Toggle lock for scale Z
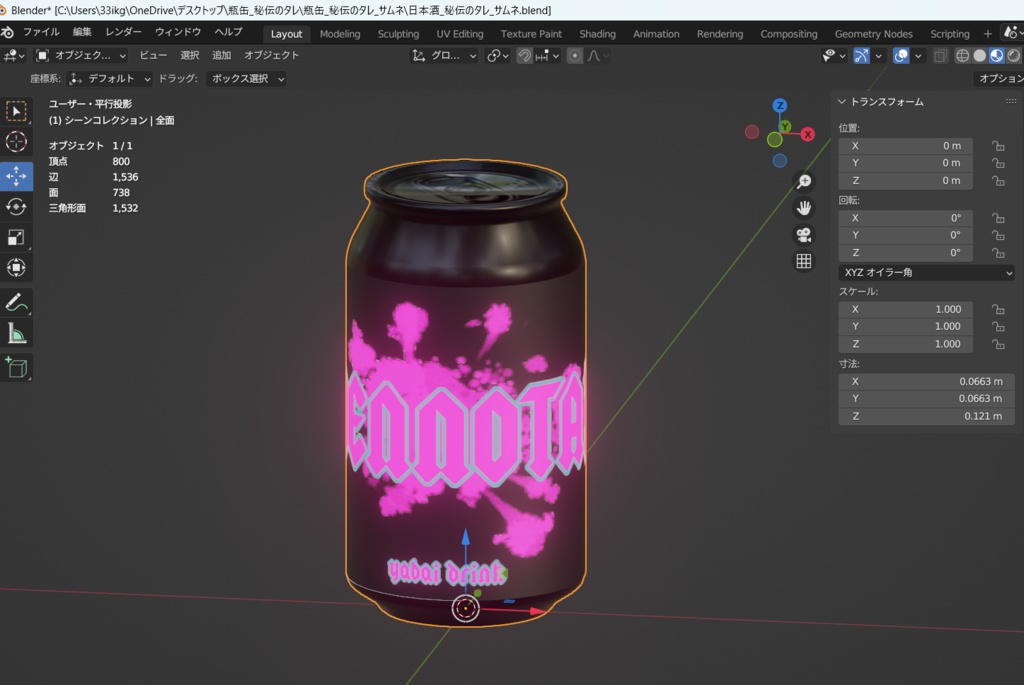The image size is (1024, 685). click(998, 344)
